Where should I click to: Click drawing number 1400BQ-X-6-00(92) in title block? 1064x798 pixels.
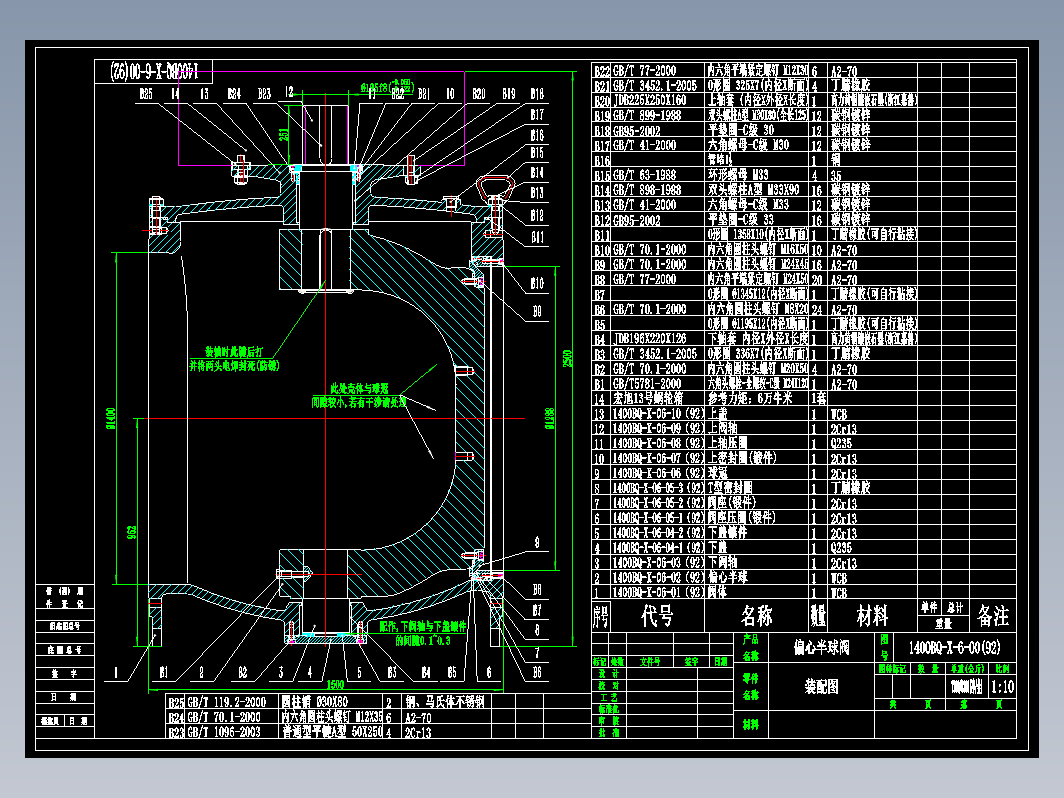point(954,647)
